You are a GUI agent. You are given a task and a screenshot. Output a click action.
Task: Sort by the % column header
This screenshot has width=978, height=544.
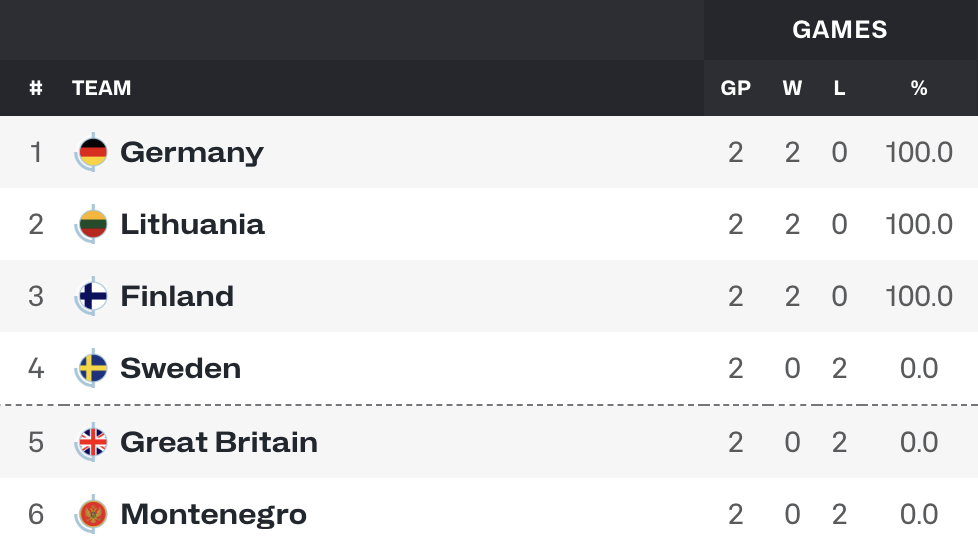(x=919, y=88)
